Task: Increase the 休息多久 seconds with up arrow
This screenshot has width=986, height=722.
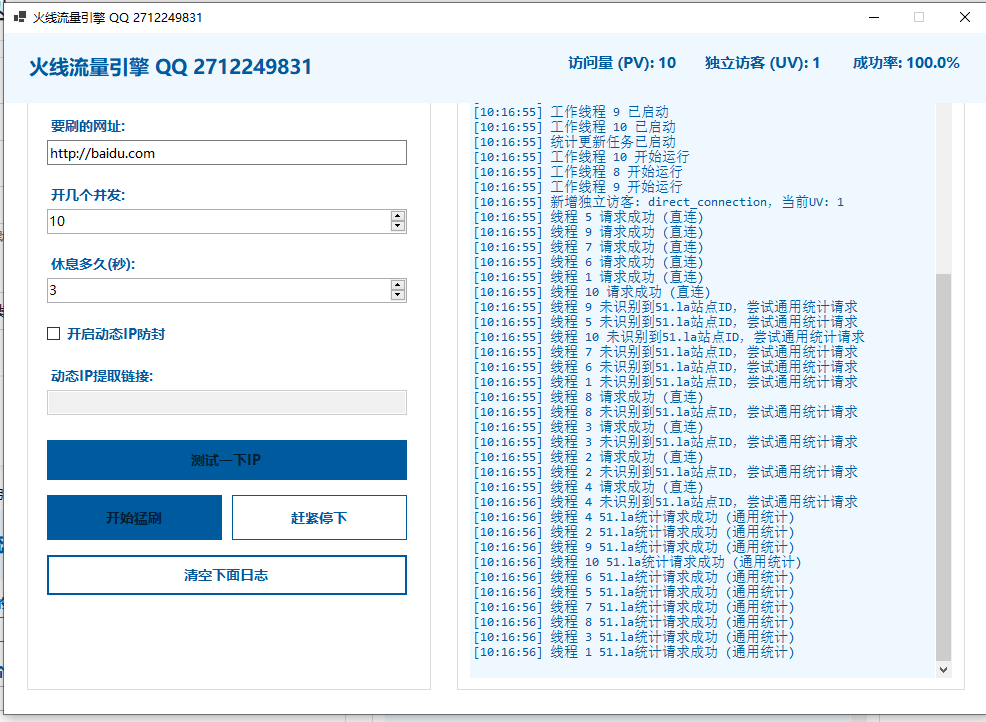Action: click(x=397, y=285)
